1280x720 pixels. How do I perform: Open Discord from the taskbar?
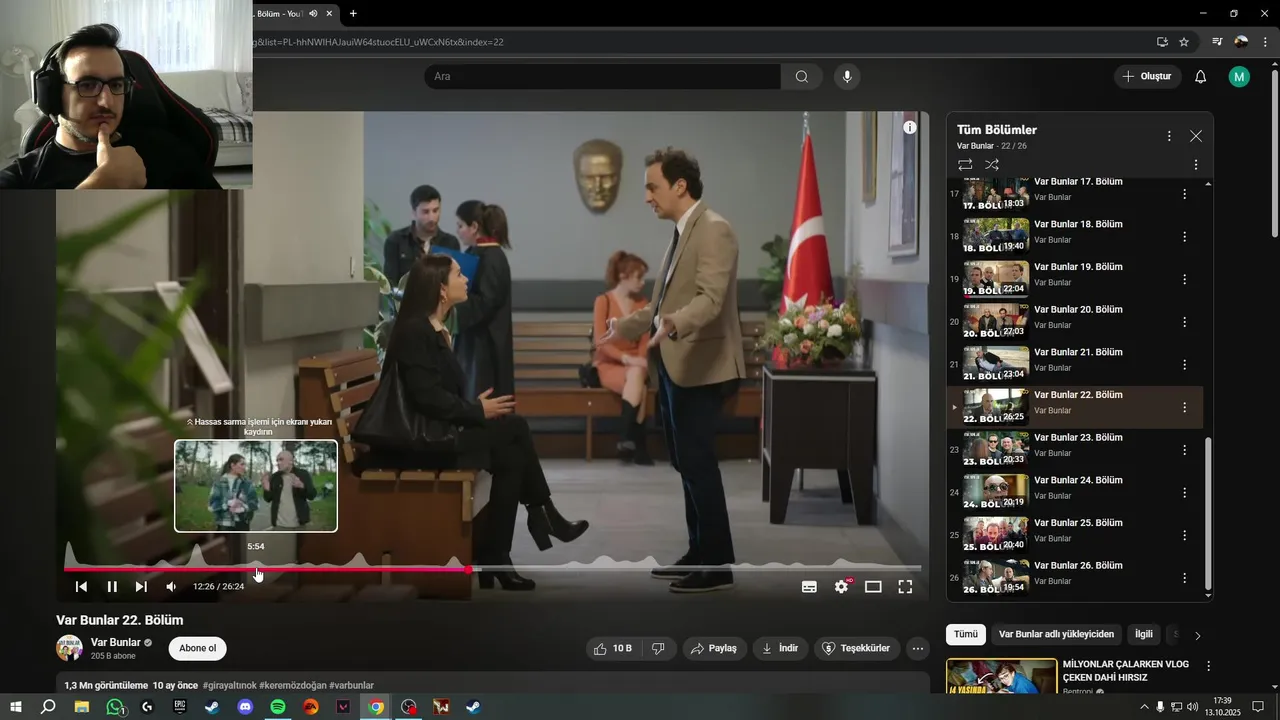[x=245, y=707]
